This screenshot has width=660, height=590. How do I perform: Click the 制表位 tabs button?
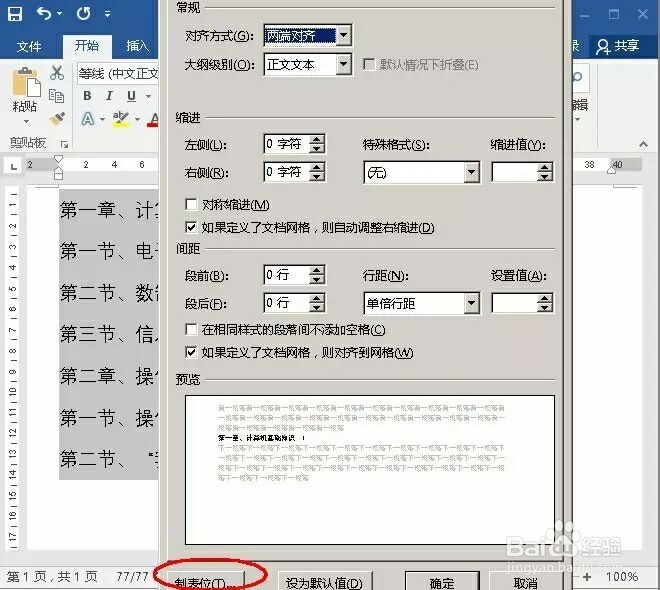tap(205, 582)
